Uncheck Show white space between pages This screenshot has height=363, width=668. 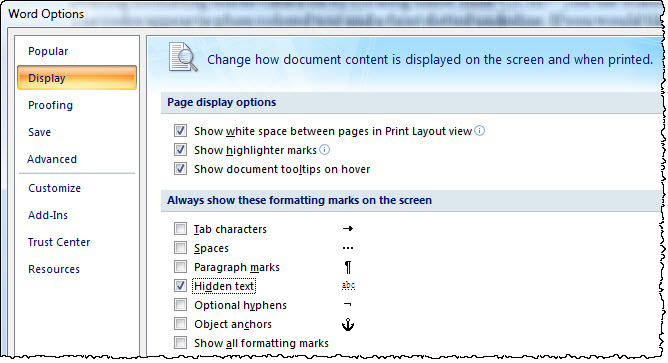tap(180, 131)
